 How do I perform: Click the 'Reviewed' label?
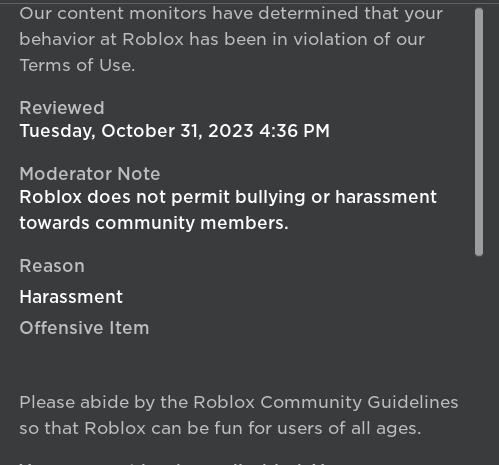62,108
